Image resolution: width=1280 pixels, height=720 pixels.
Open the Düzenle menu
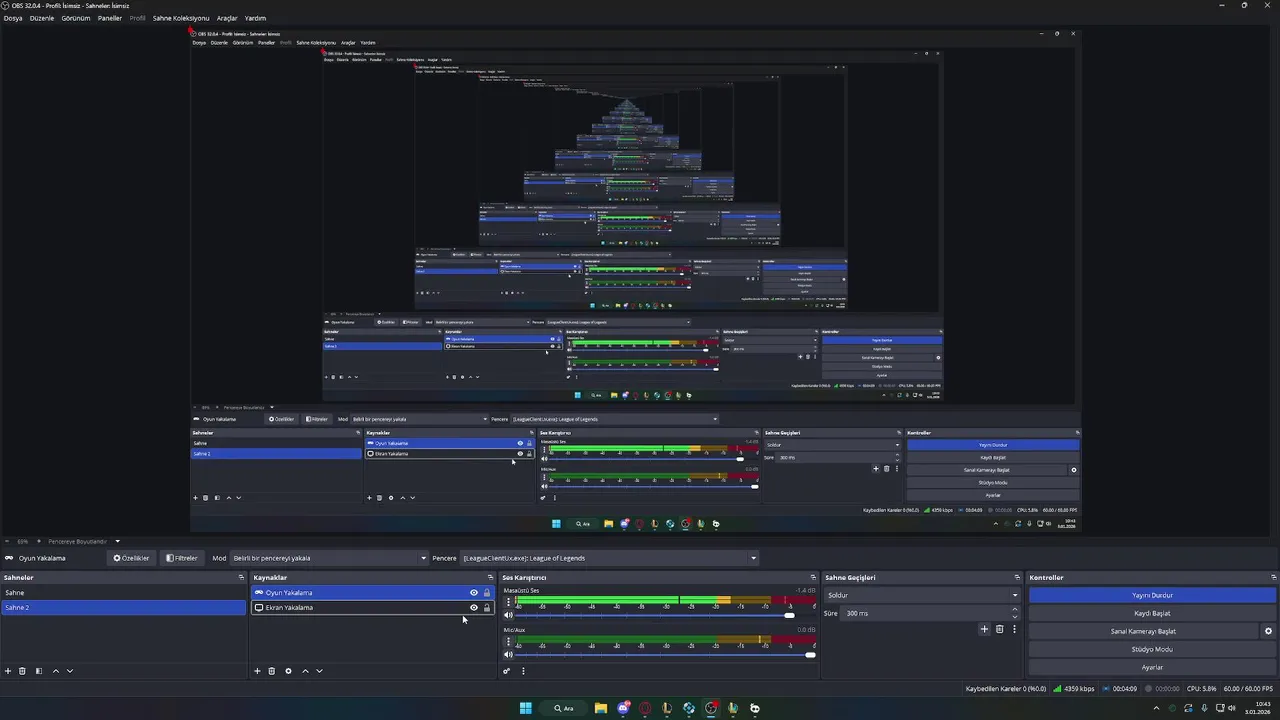[x=42, y=18]
